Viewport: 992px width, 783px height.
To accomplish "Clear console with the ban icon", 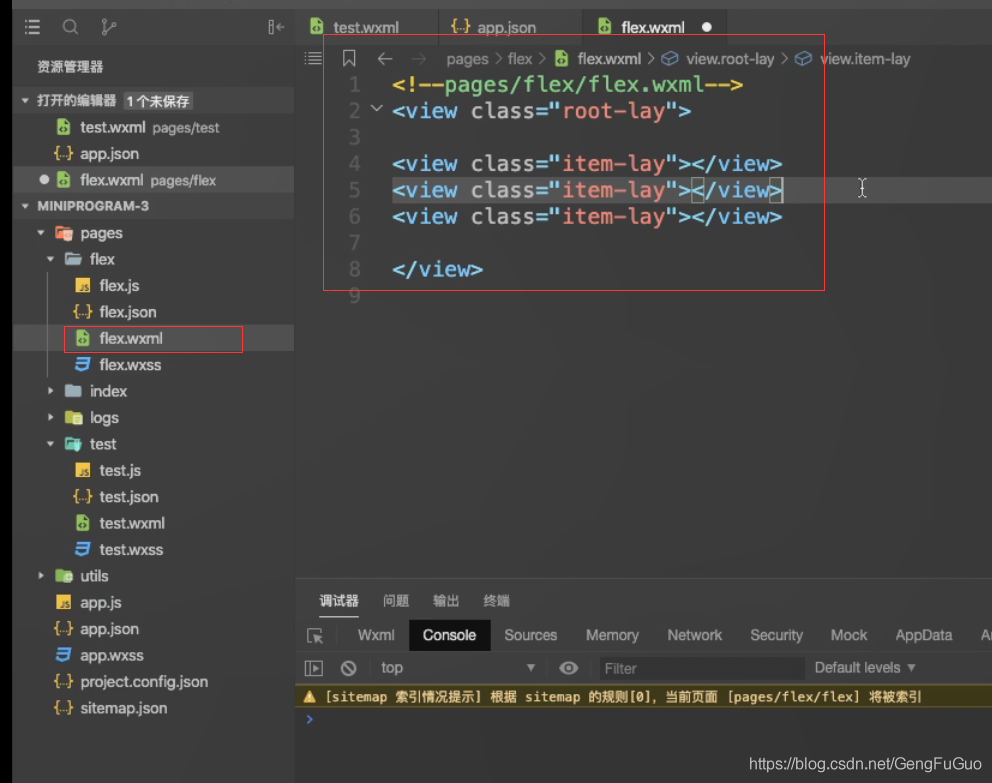I will point(349,669).
